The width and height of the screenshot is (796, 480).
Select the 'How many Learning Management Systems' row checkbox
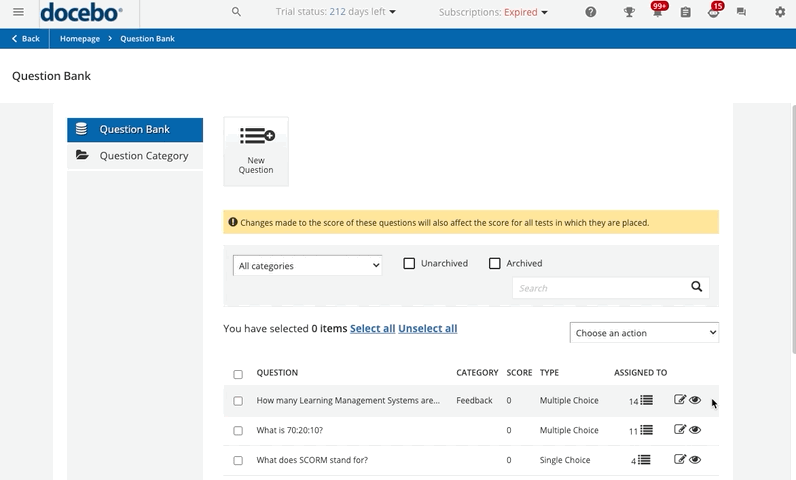click(x=238, y=401)
